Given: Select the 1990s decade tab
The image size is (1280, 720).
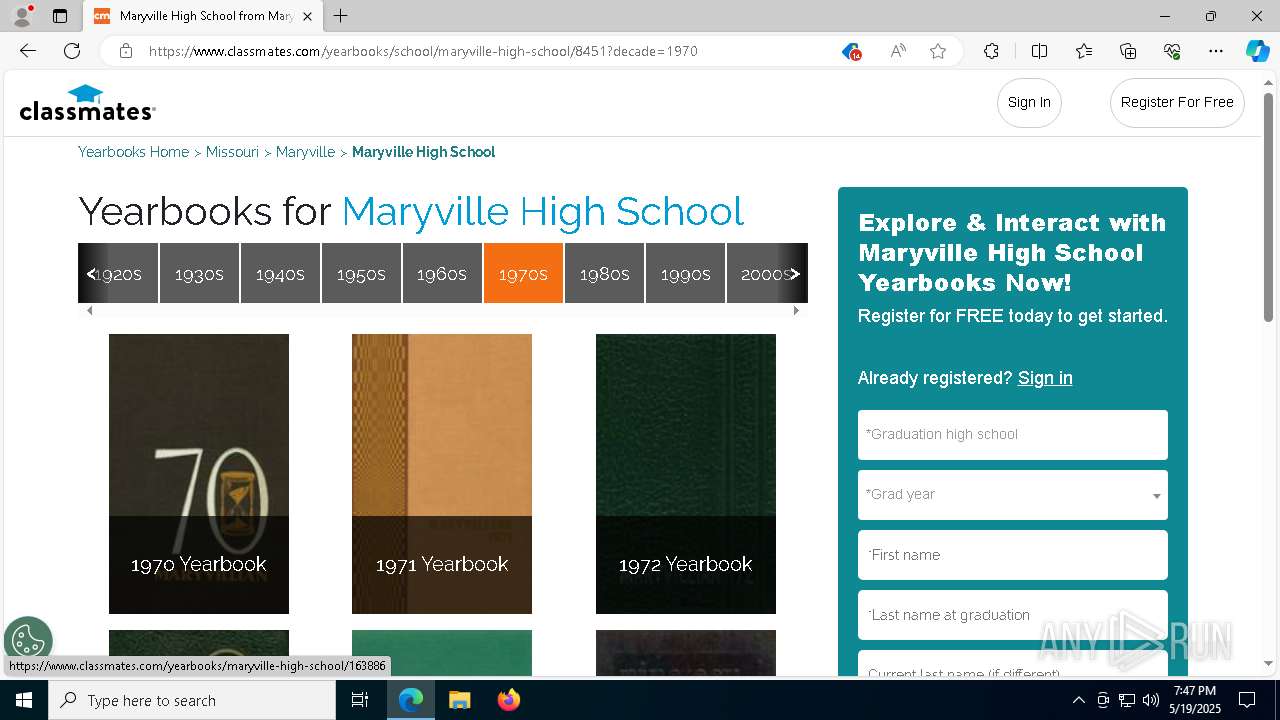Looking at the screenshot, I should (x=685, y=273).
